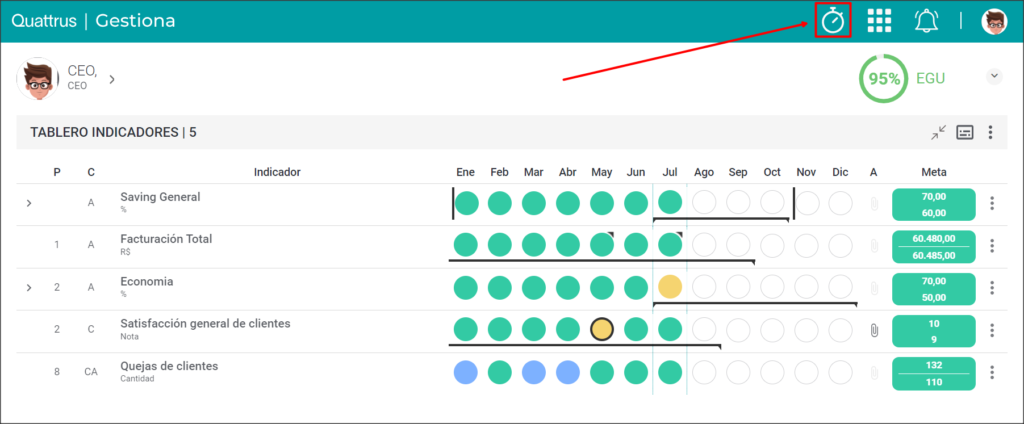Click the TABLERO INDICADORES | 5 title
The width and height of the screenshot is (1024, 424).
[x=114, y=133]
